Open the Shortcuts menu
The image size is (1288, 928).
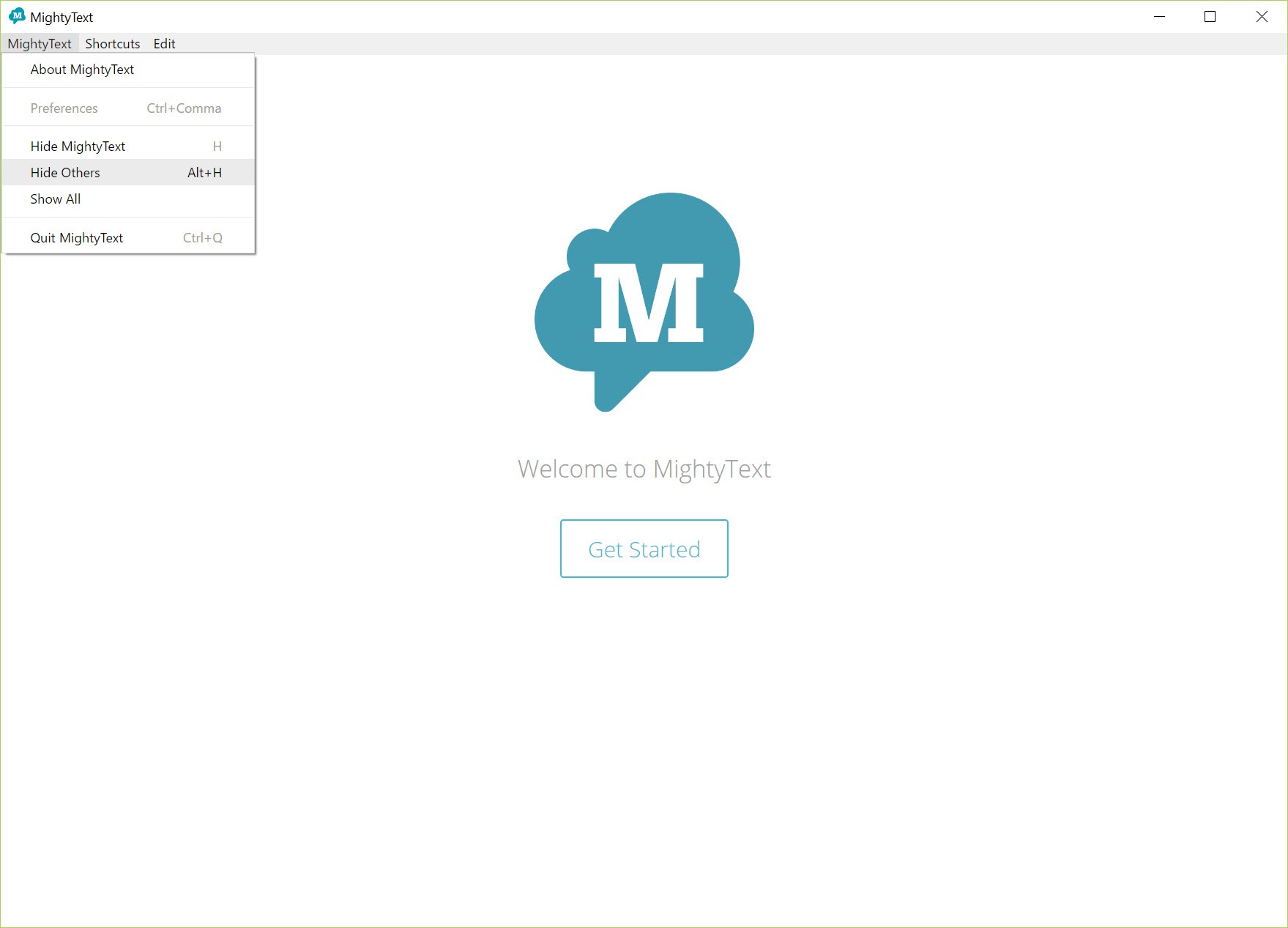pos(112,44)
